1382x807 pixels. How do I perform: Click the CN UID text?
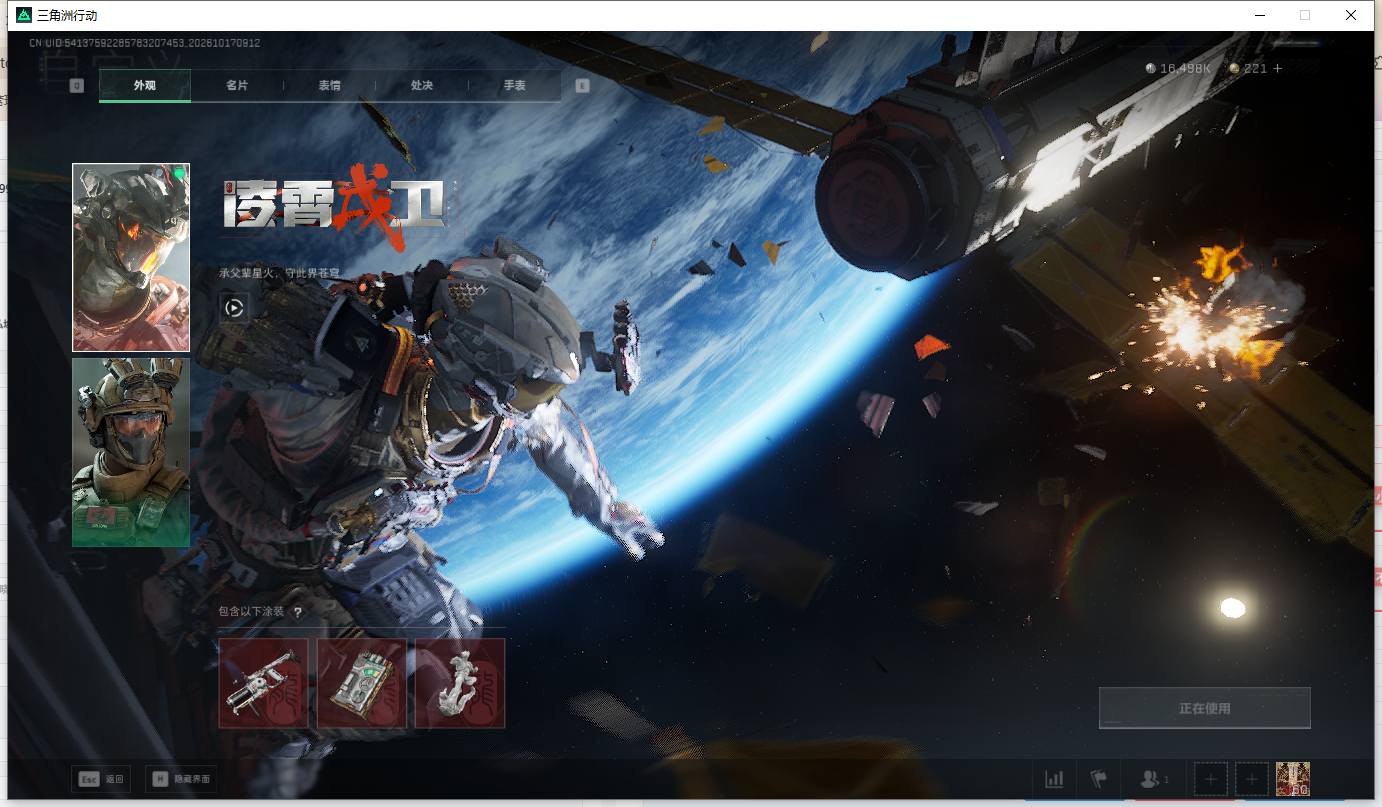(145, 43)
